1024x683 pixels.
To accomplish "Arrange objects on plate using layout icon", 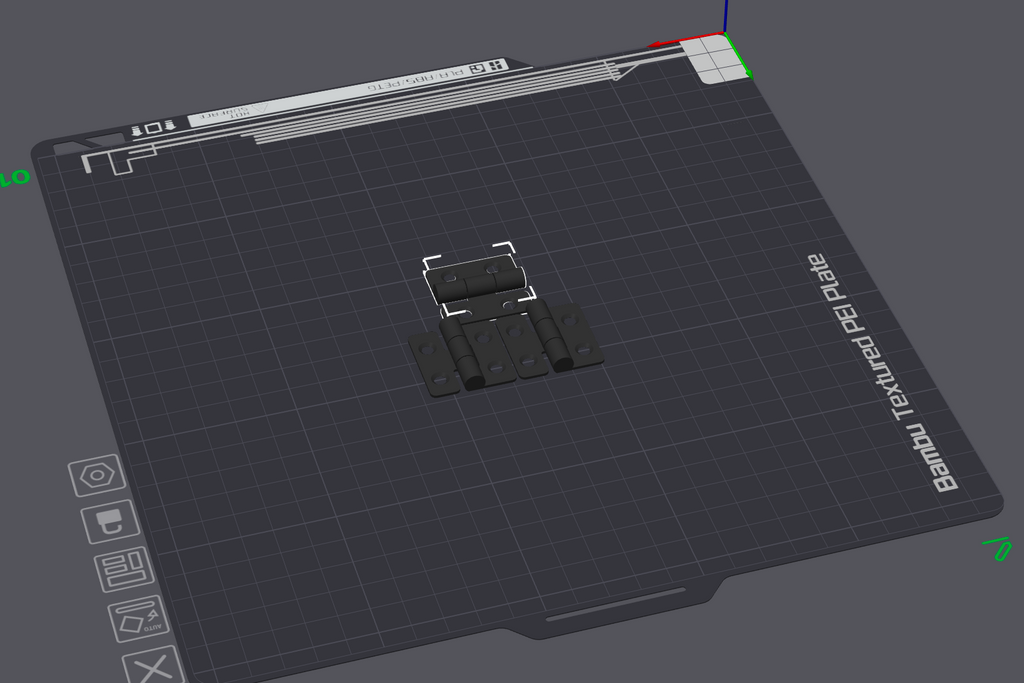I will [x=124, y=569].
